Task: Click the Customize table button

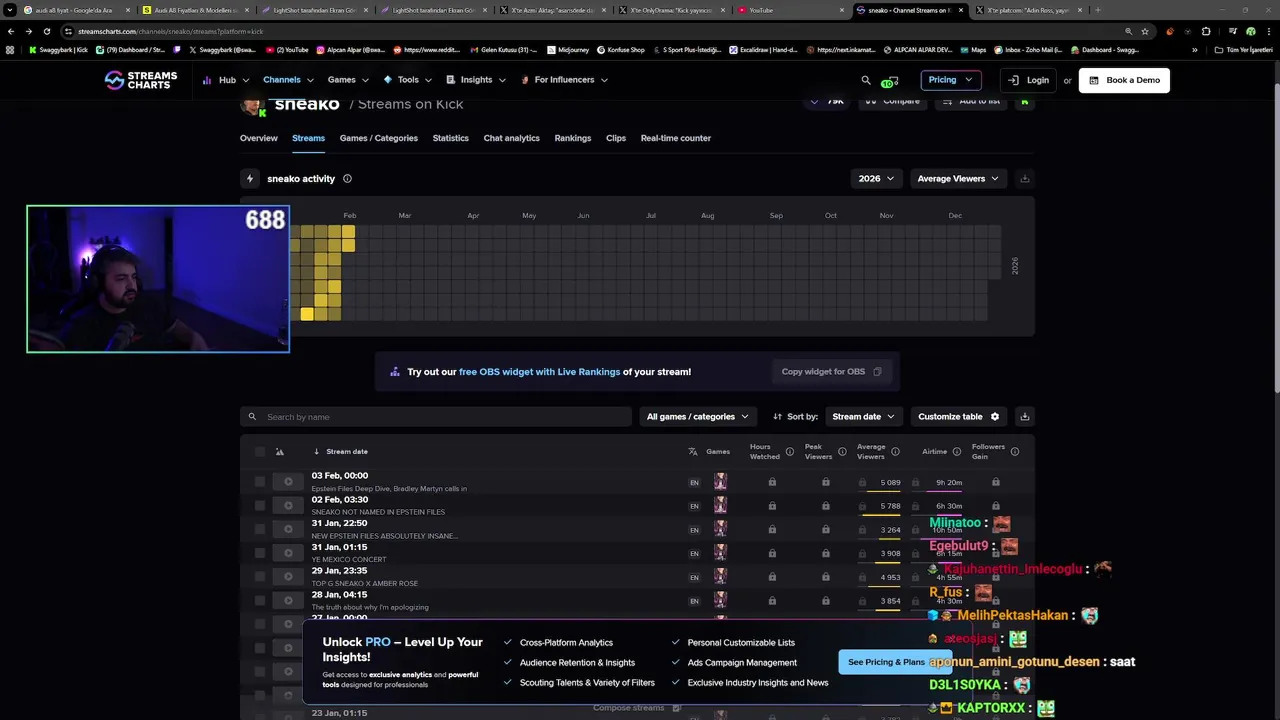Action: (958, 417)
